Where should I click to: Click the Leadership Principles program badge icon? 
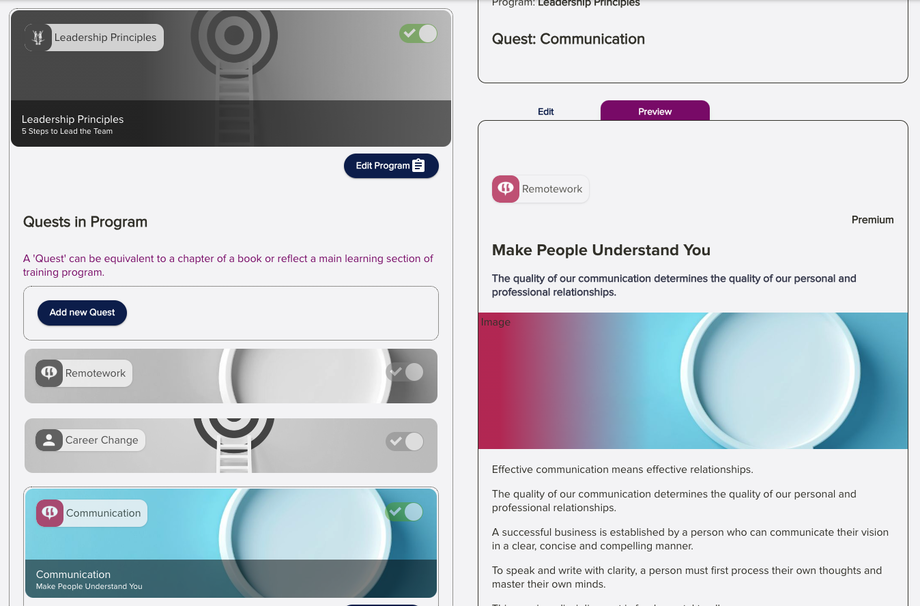tap(38, 38)
